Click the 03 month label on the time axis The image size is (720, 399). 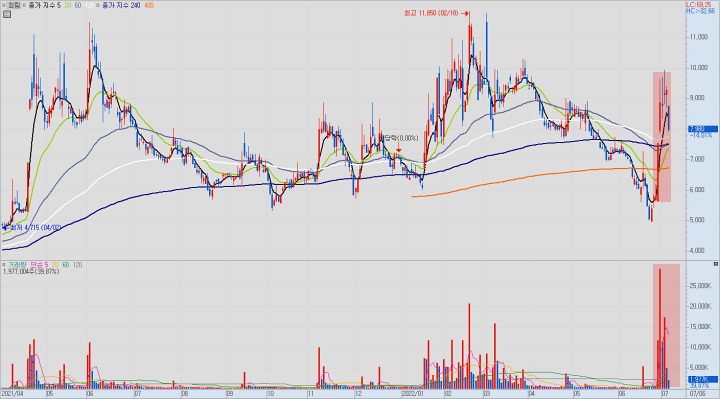486,394
